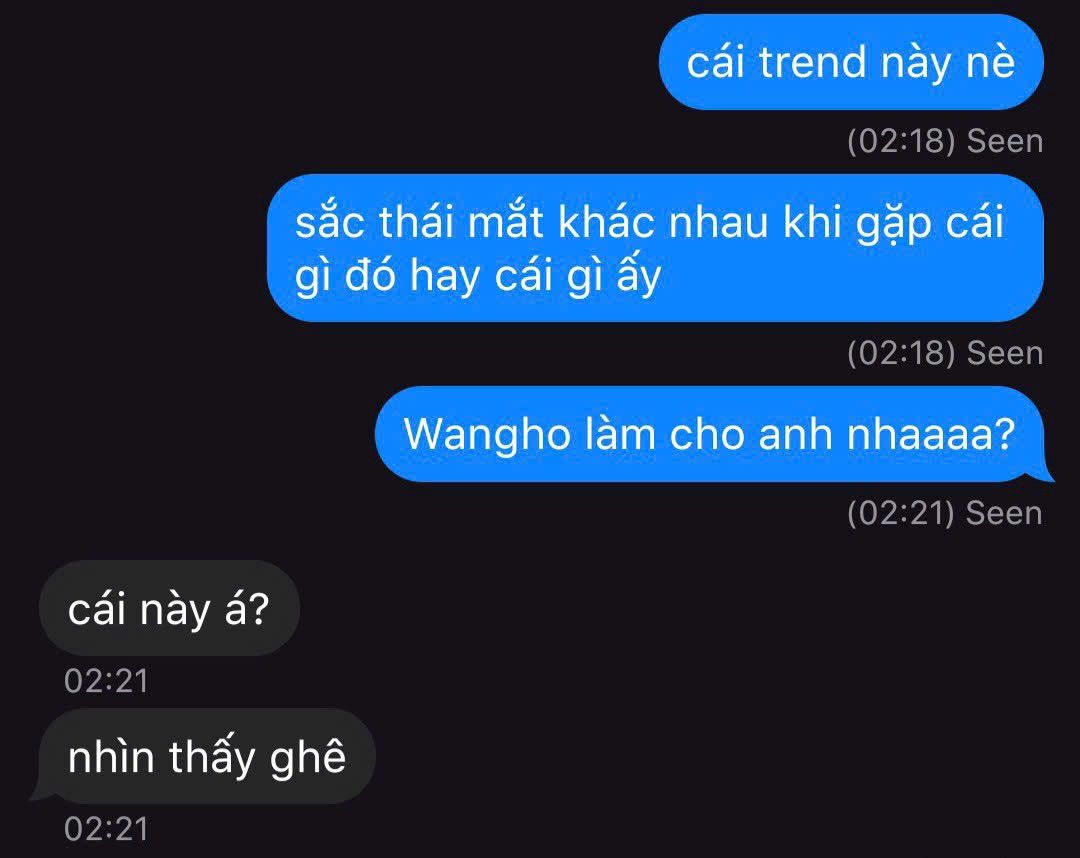This screenshot has width=1080, height=858.
Task: Click the tail of the "nhìn thấy ghê" bubble
Action: (43, 793)
